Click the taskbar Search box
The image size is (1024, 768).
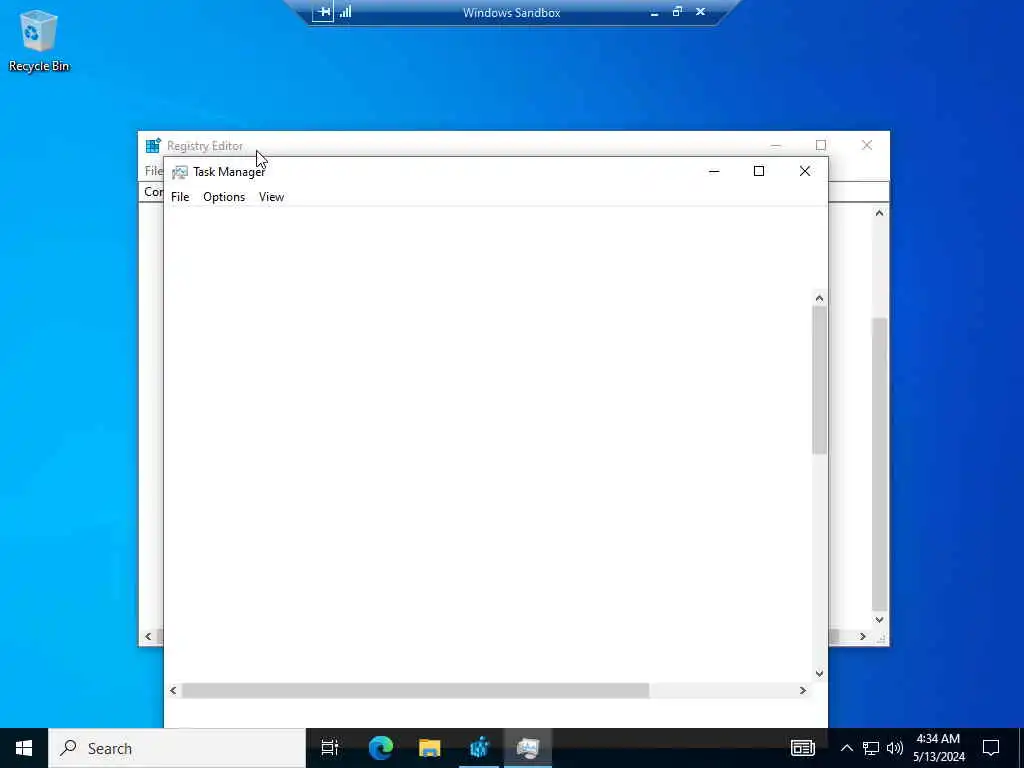(x=177, y=748)
